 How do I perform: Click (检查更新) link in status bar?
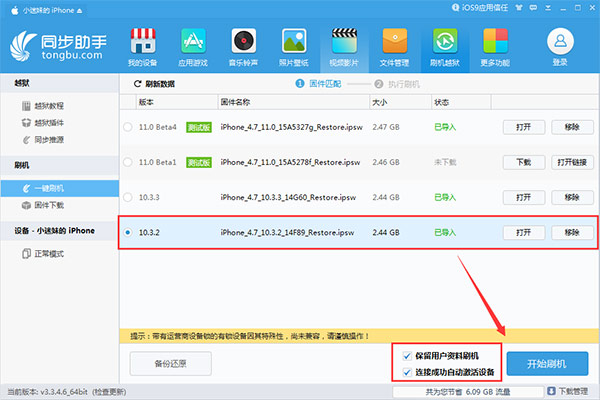point(109,392)
